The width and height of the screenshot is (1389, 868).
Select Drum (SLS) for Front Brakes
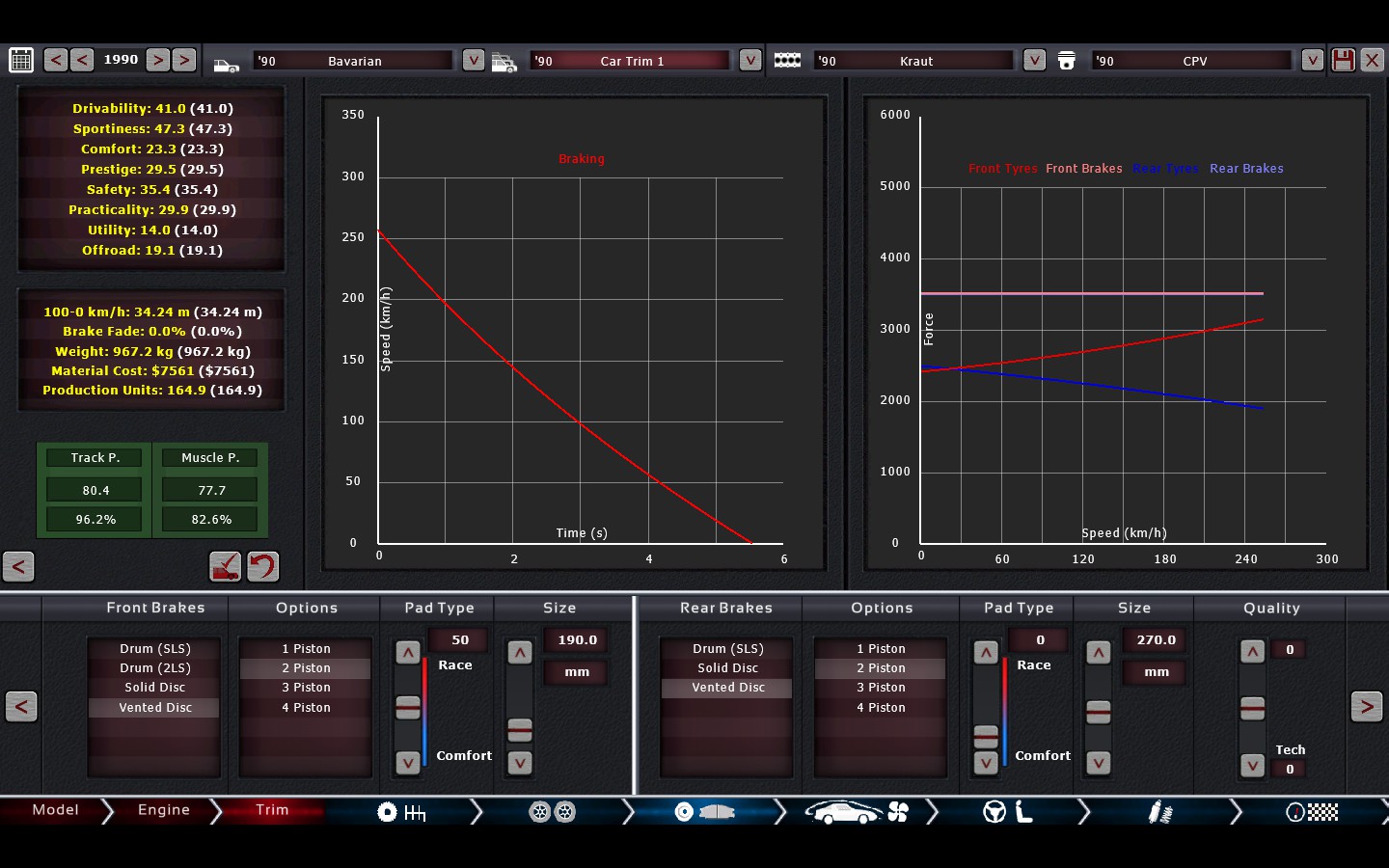coord(154,649)
